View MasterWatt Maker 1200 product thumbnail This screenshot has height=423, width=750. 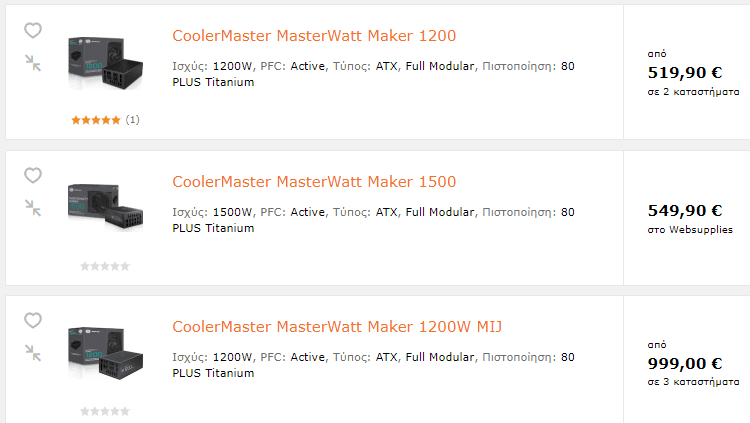(105, 63)
